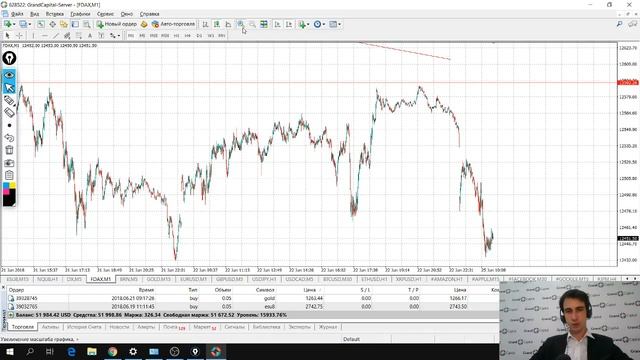Screen dimensions: 640x360
Task: Switch chart to line chart type
Action: 228,24
